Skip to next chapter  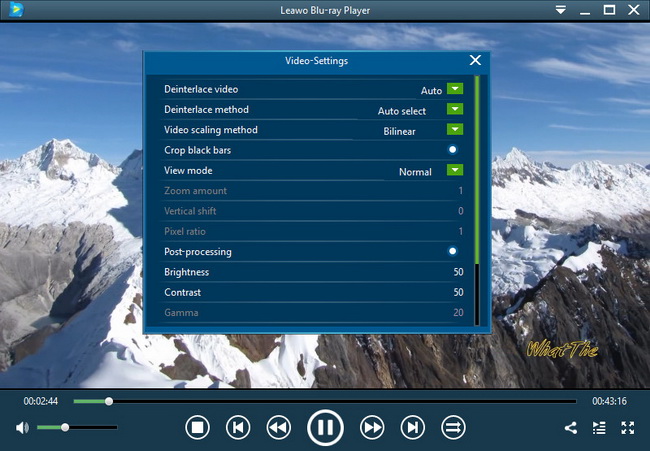pos(412,428)
